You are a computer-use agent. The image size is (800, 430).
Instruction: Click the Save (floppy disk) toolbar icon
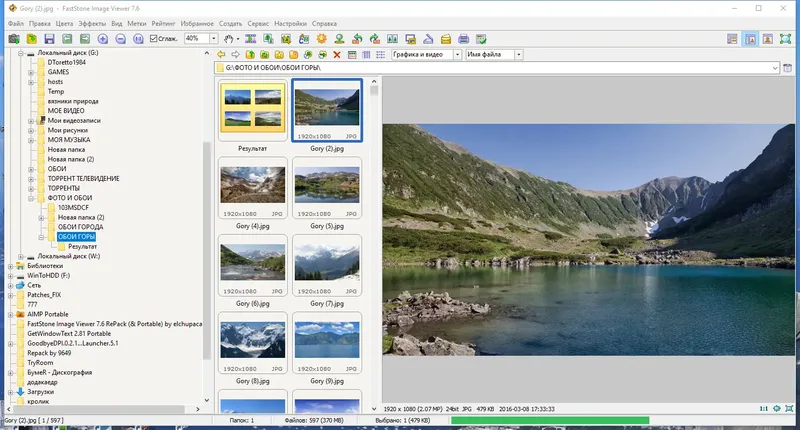[50, 38]
